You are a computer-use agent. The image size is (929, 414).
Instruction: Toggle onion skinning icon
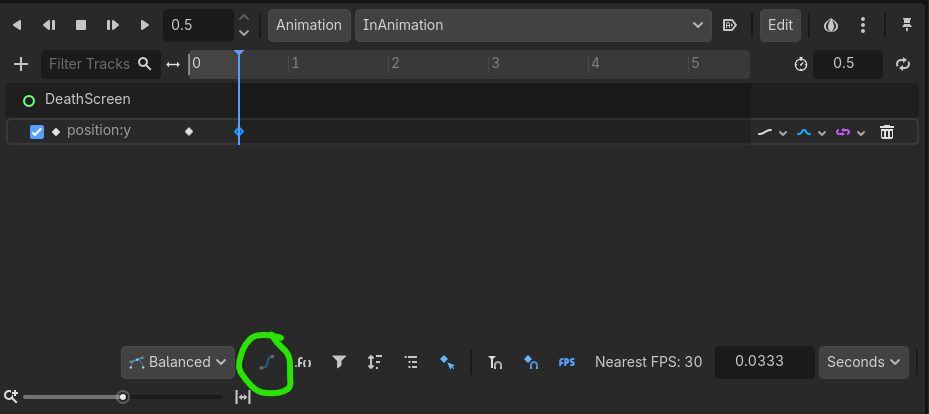coord(830,25)
